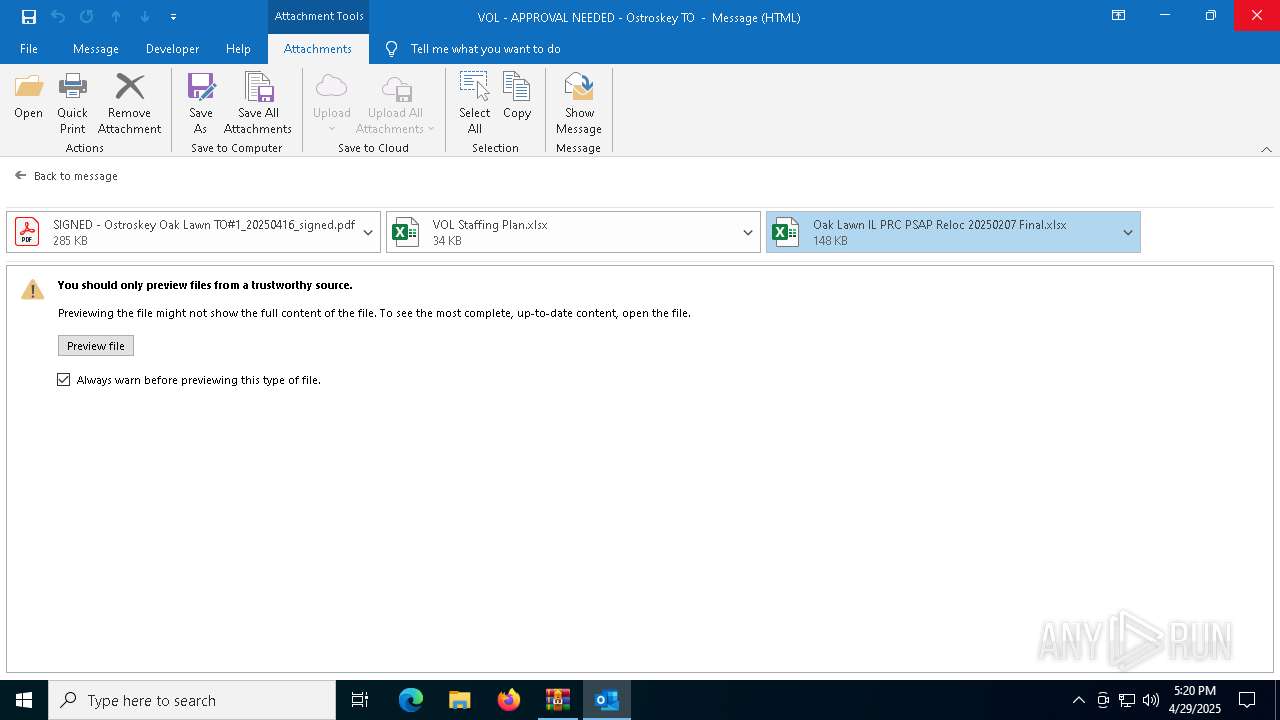Click the Excel icon of VOL Staffing Plan
1280x720 pixels.
(405, 232)
